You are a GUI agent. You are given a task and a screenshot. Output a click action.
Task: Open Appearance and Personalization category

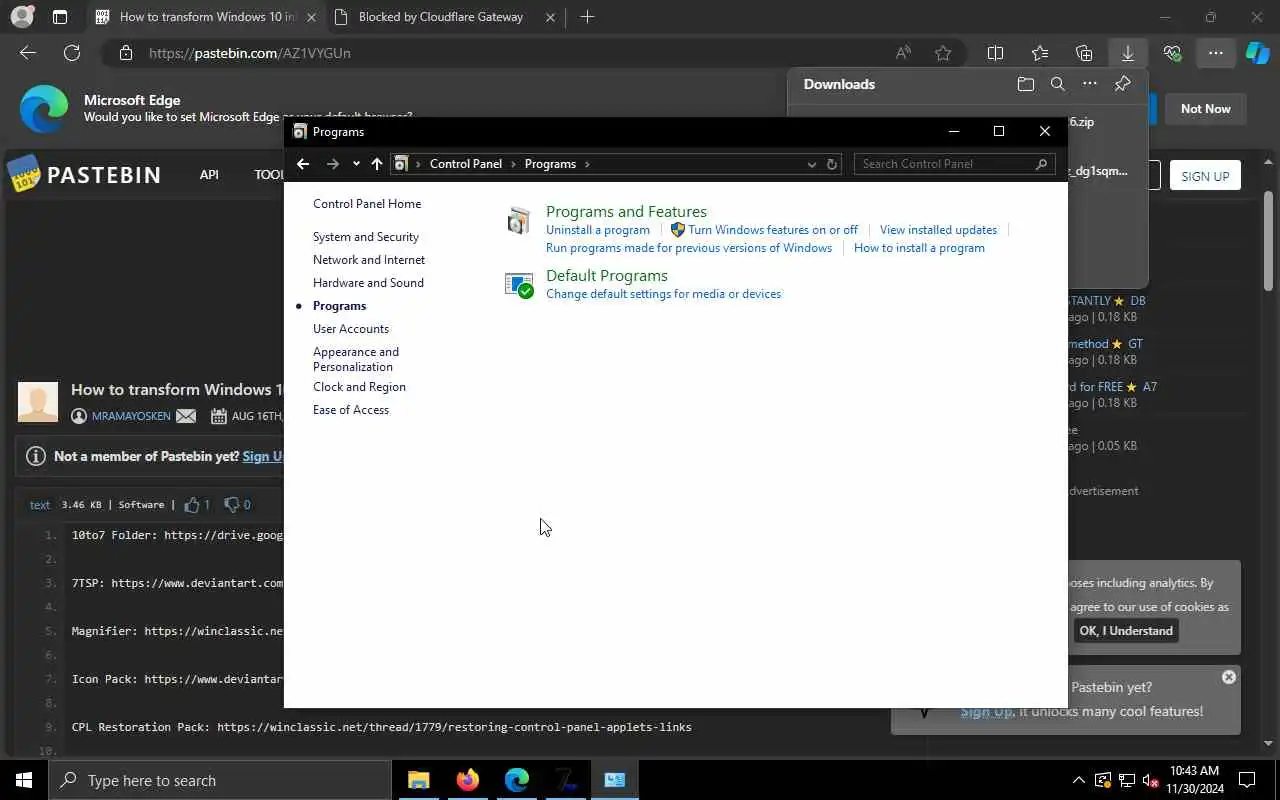click(356, 359)
